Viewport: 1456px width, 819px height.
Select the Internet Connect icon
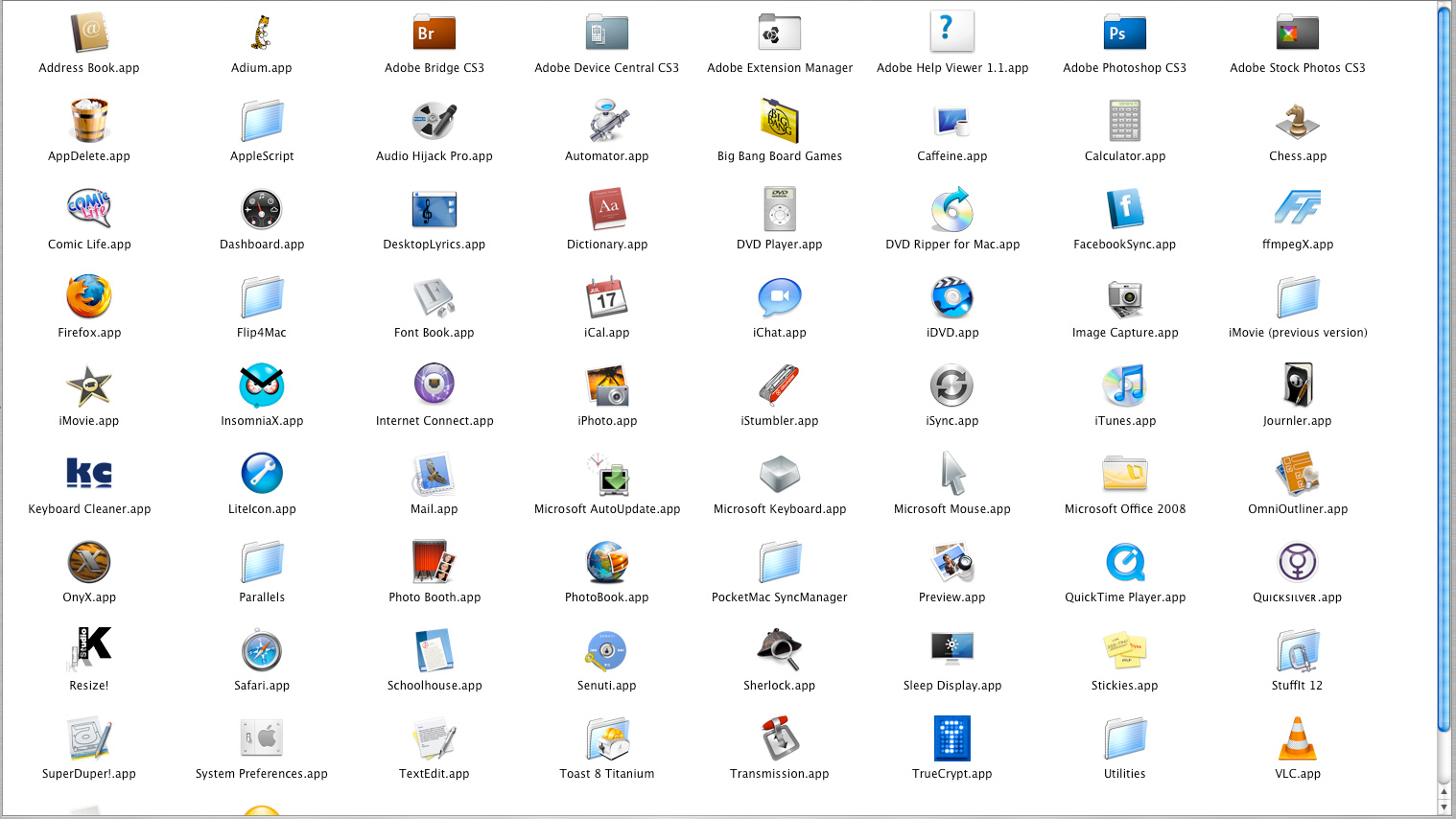(x=434, y=385)
